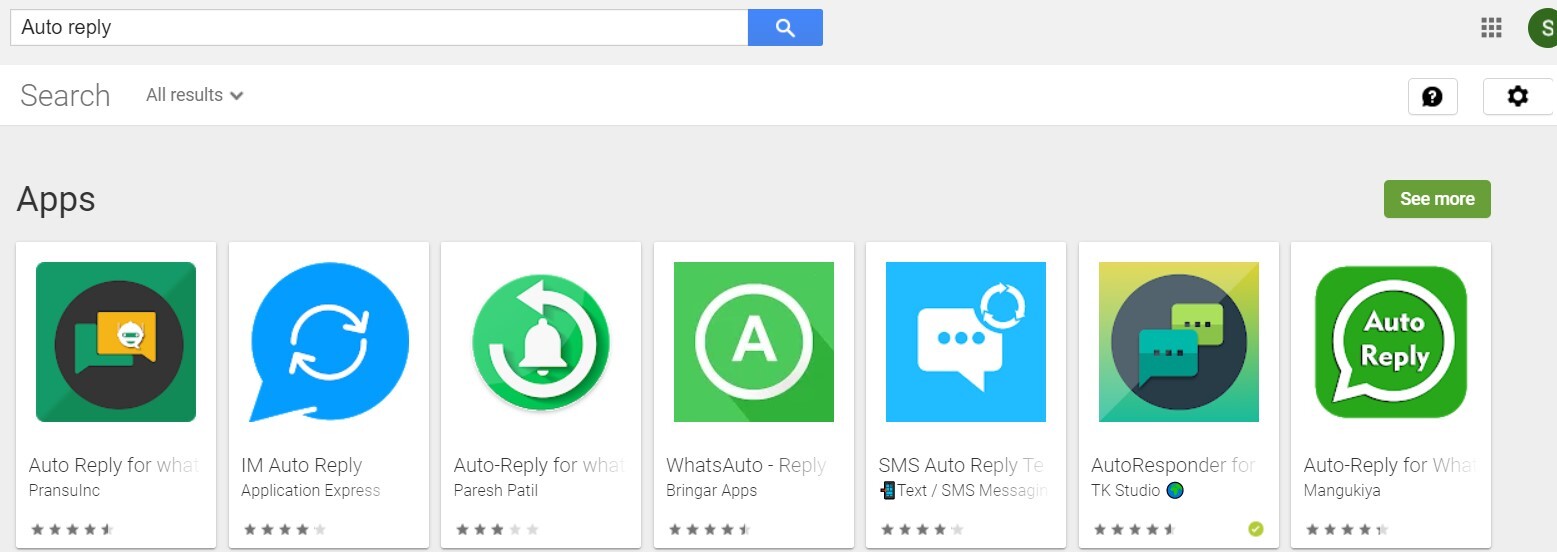This screenshot has width=1557, height=552.
Task: Open the IM Auto Reply app icon
Action: [x=329, y=342]
